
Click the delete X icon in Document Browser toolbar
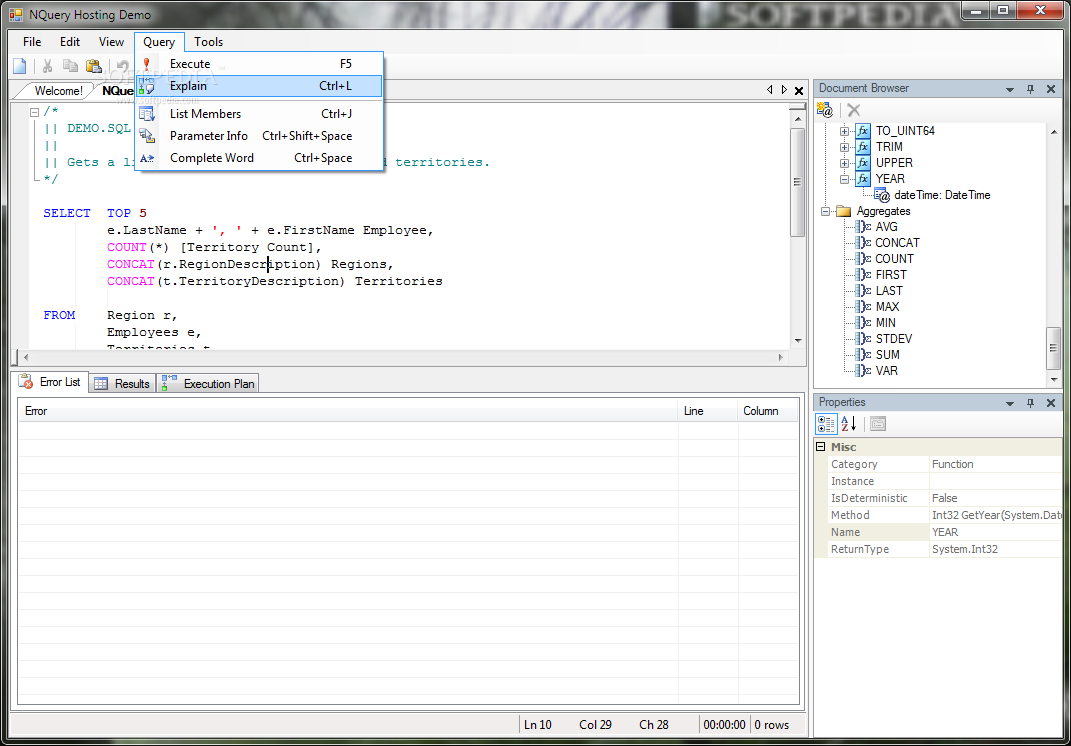click(x=854, y=110)
